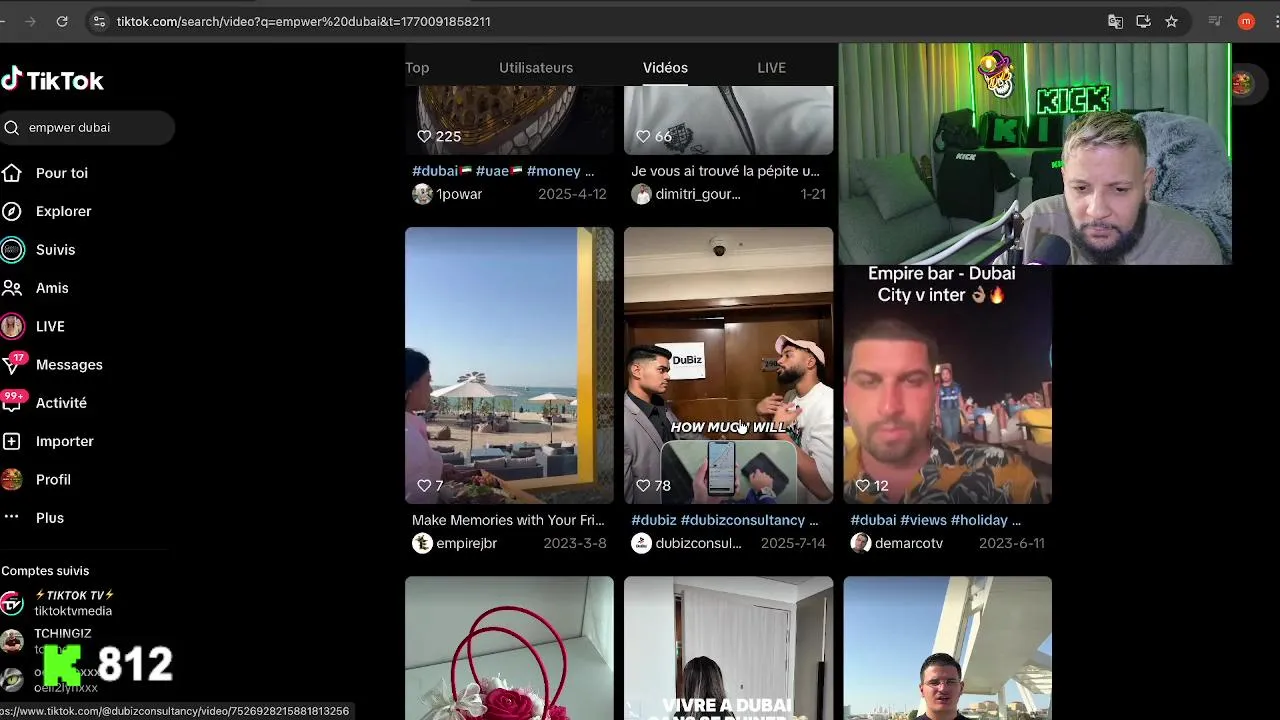Click the dubizconsul avatar icon
Screen dimensions: 1280x720
[641, 543]
